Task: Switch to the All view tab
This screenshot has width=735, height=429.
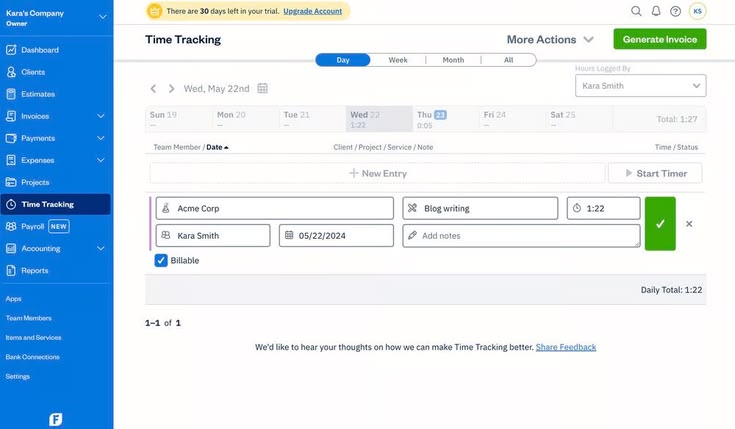Action: click(509, 60)
